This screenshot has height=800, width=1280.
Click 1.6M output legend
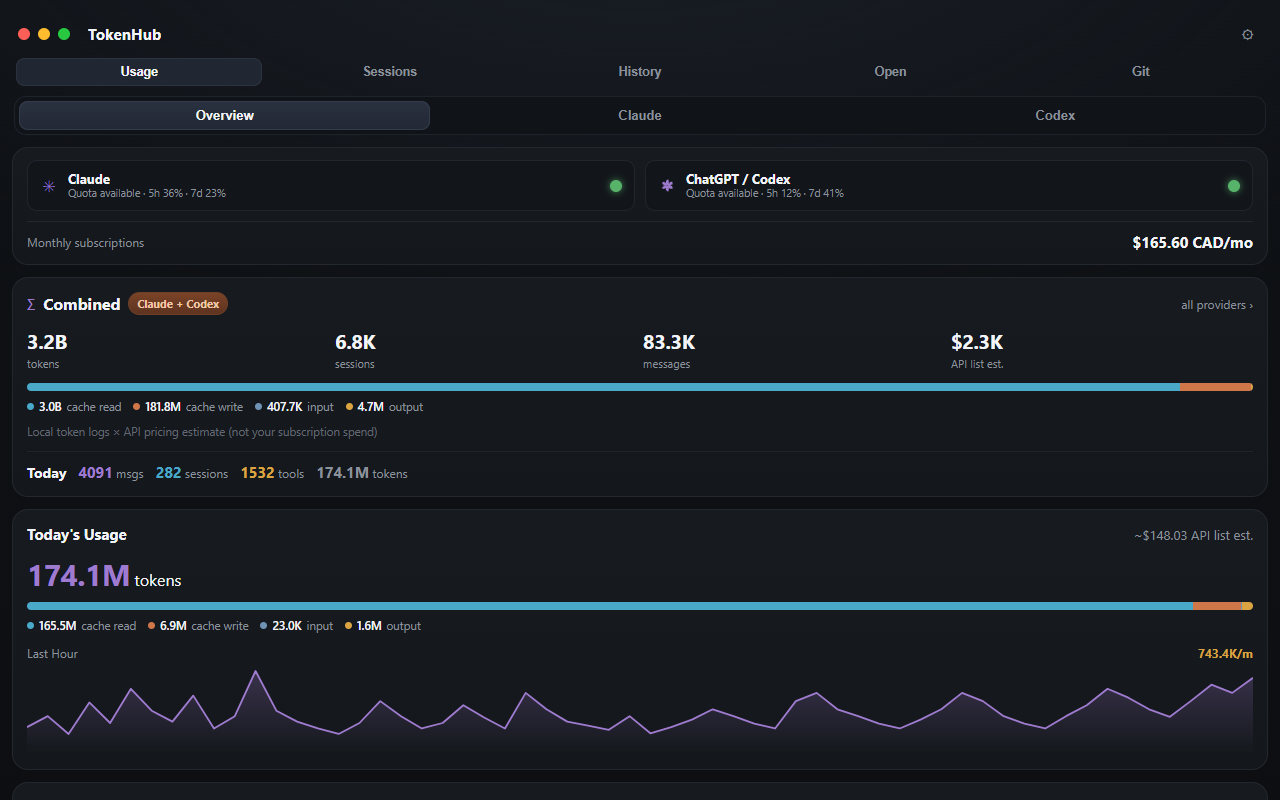pos(383,626)
